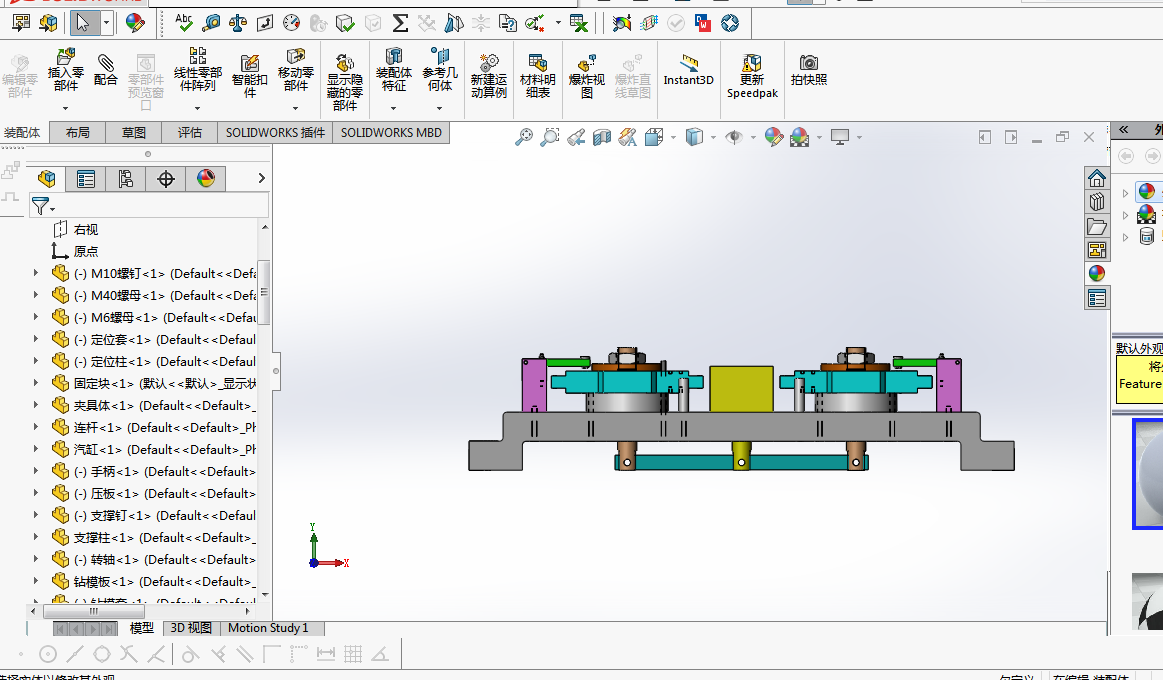The width and height of the screenshot is (1163, 680).
Task: Open the SOLIDWORKS 插件 tab
Action: [x=275, y=133]
